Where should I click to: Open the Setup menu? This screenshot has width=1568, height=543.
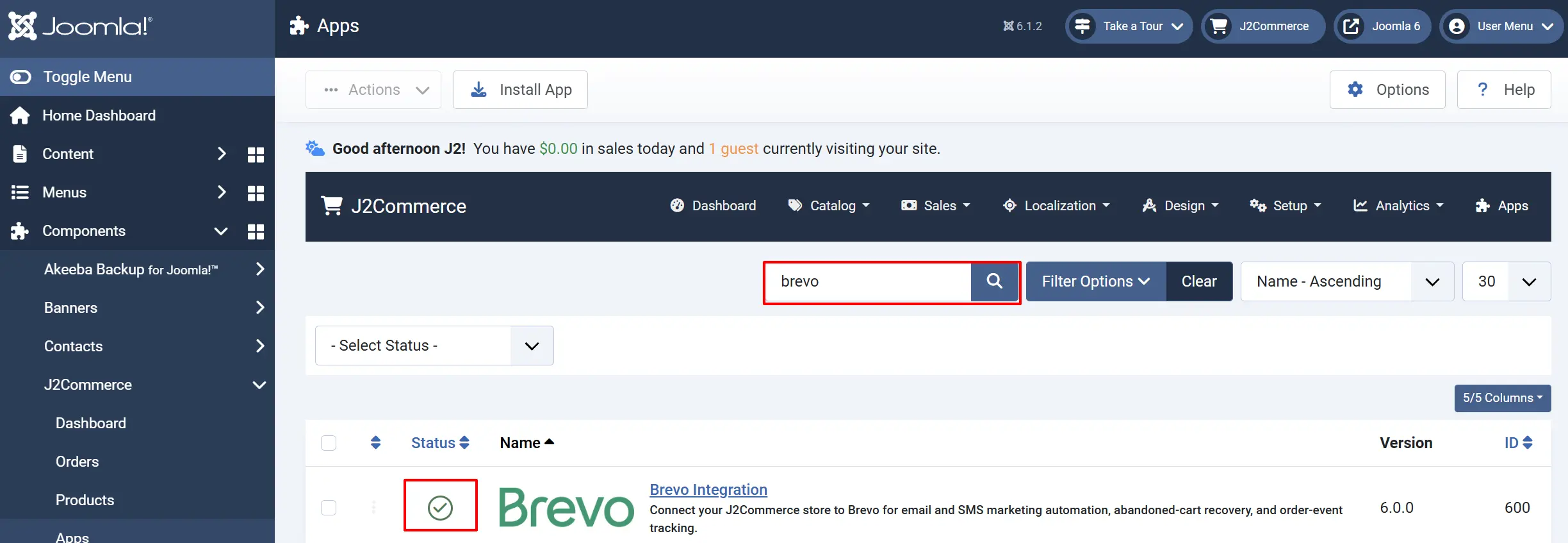coord(1286,206)
